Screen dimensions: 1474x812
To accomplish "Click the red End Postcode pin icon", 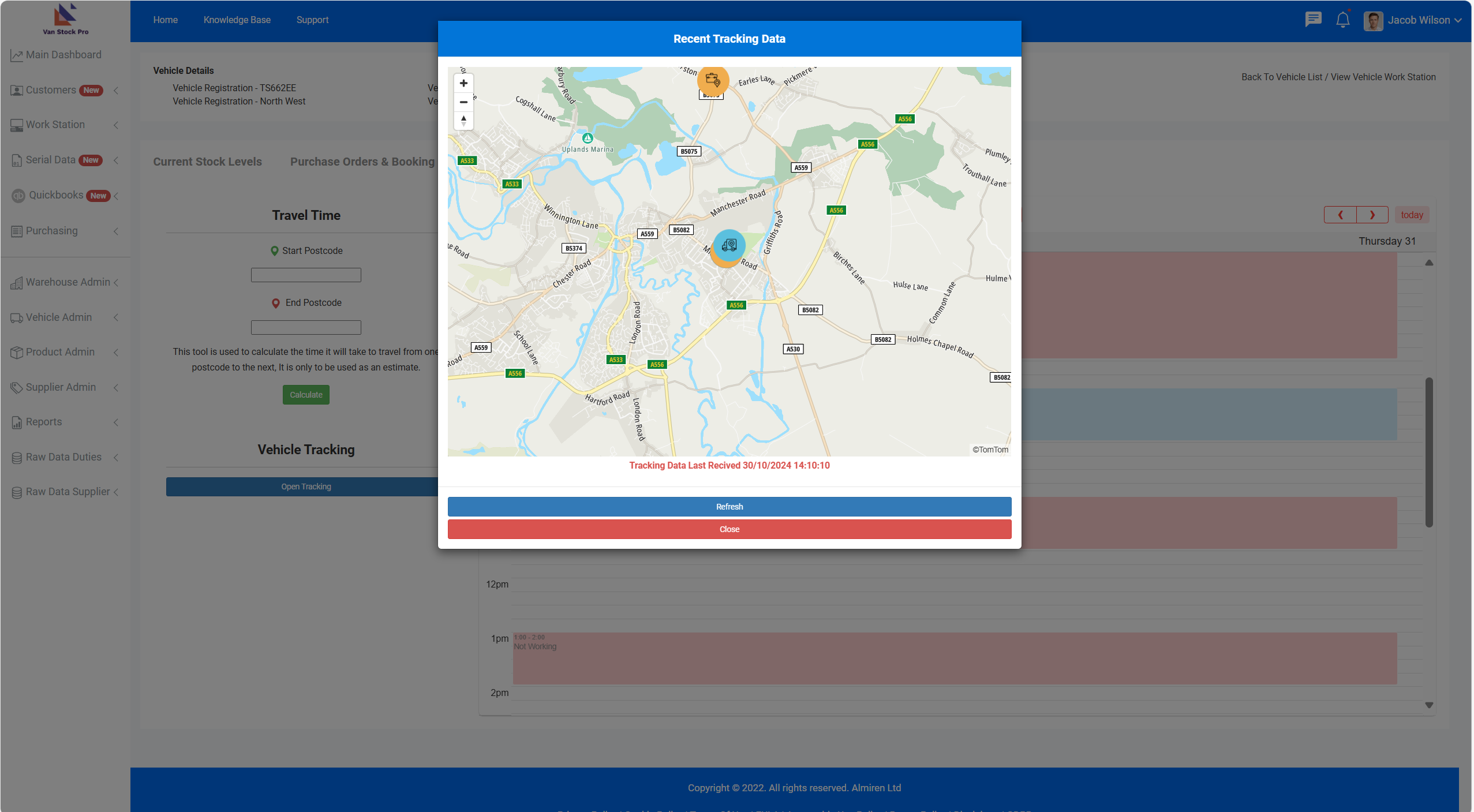I will (276, 303).
